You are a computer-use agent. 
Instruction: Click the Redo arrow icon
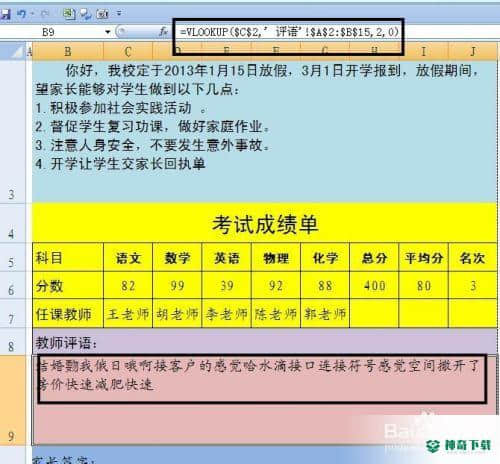(45, 14)
